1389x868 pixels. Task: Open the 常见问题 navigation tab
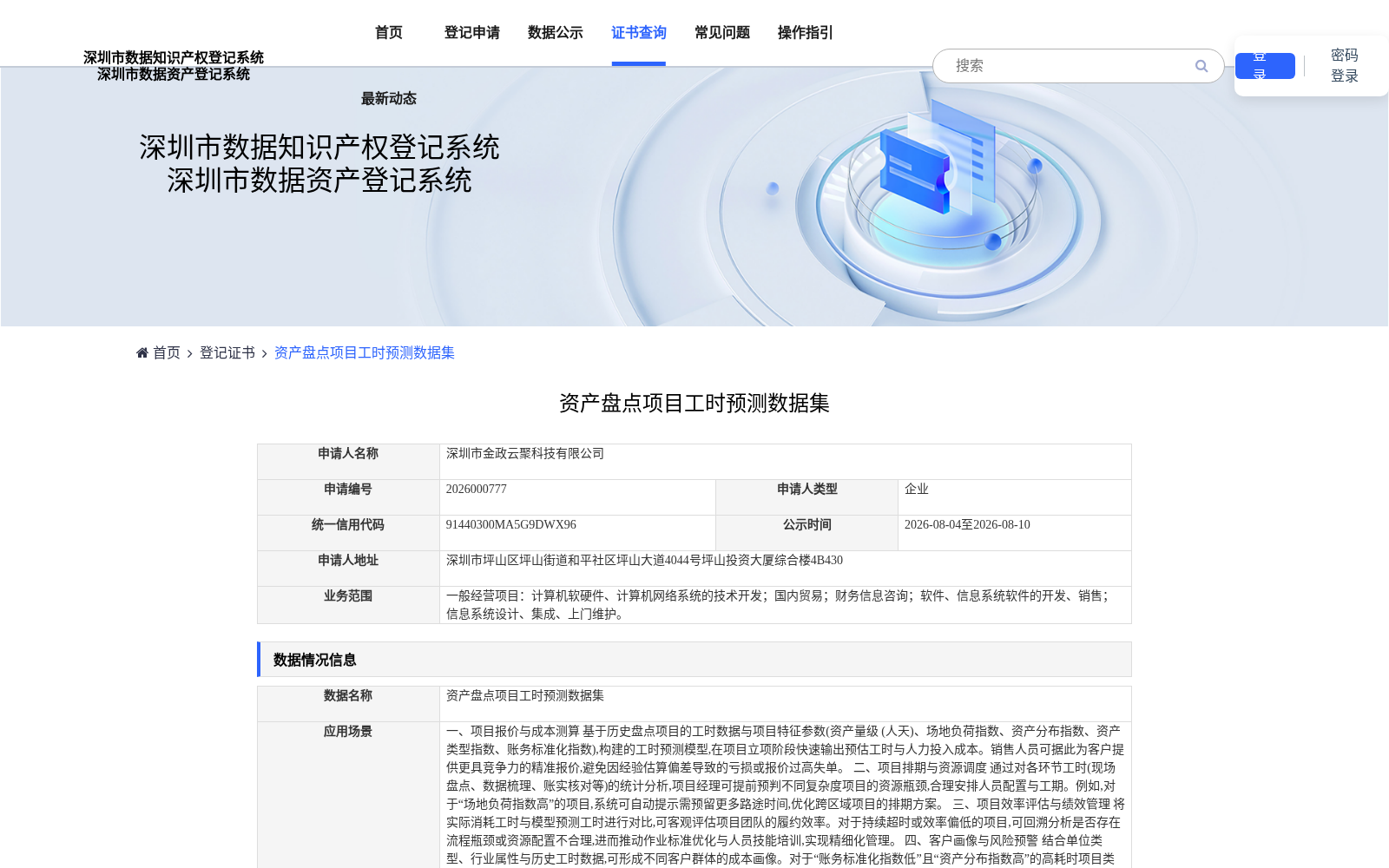pyautogui.click(x=722, y=33)
